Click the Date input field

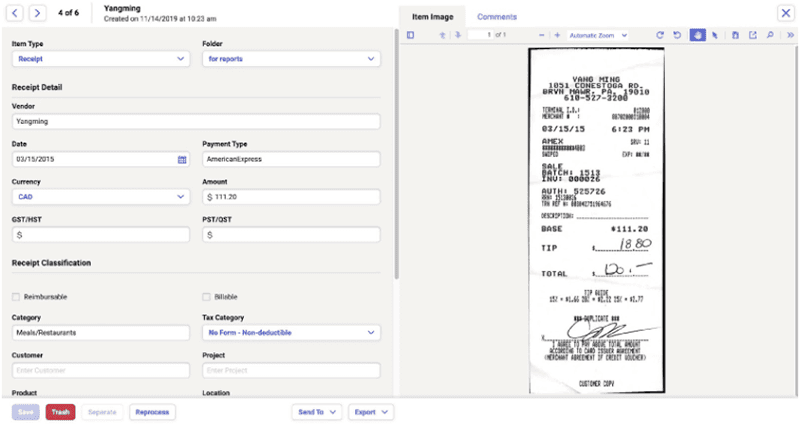pyautogui.click(x=101, y=159)
